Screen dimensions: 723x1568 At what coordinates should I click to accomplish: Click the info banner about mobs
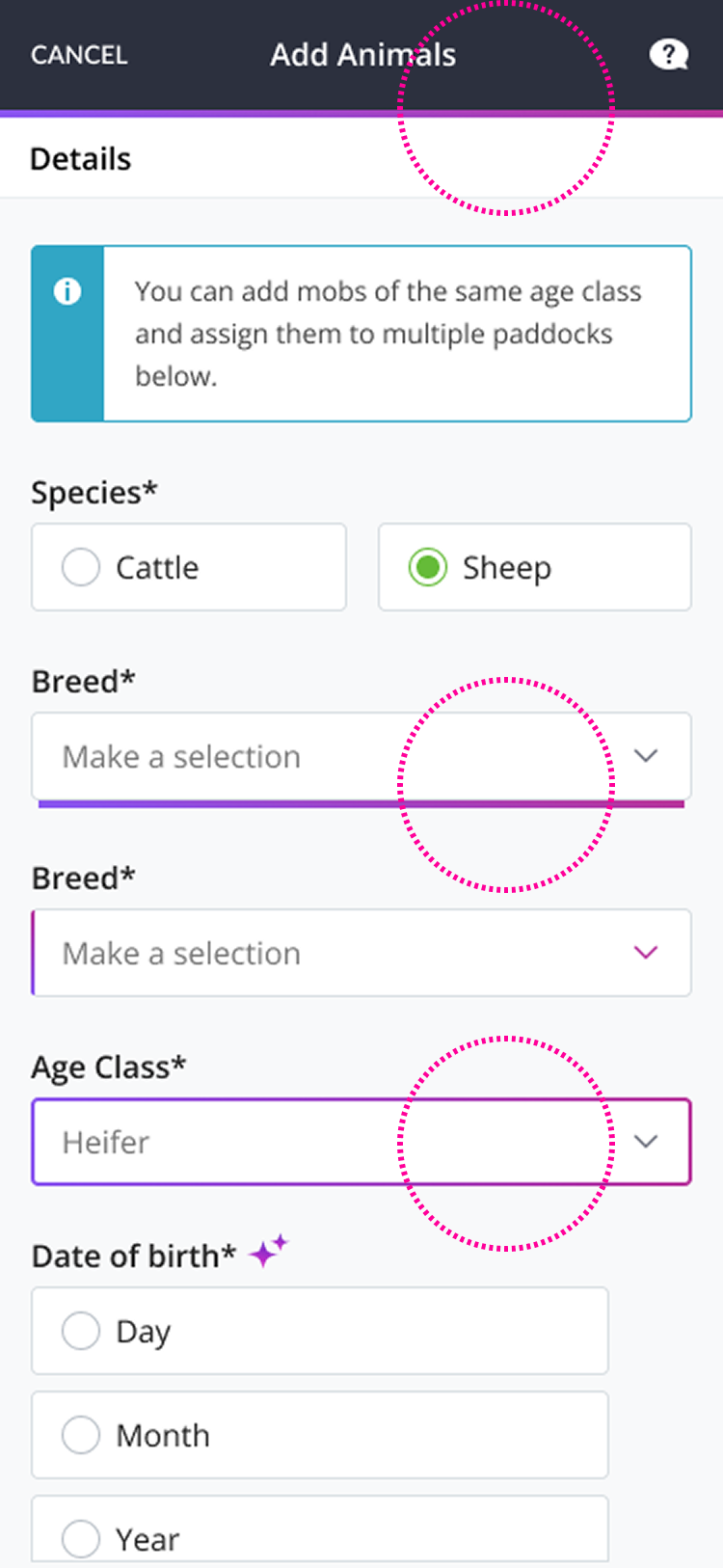(361, 334)
